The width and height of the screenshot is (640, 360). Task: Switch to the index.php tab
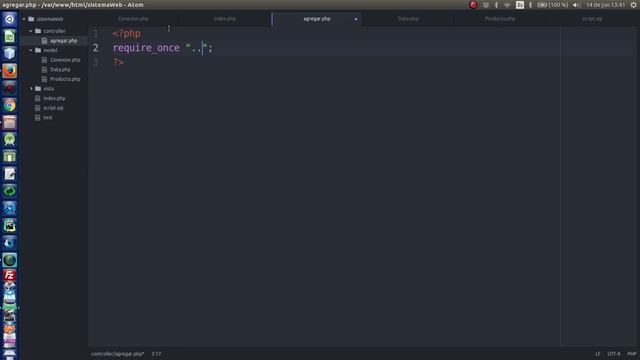(225, 19)
